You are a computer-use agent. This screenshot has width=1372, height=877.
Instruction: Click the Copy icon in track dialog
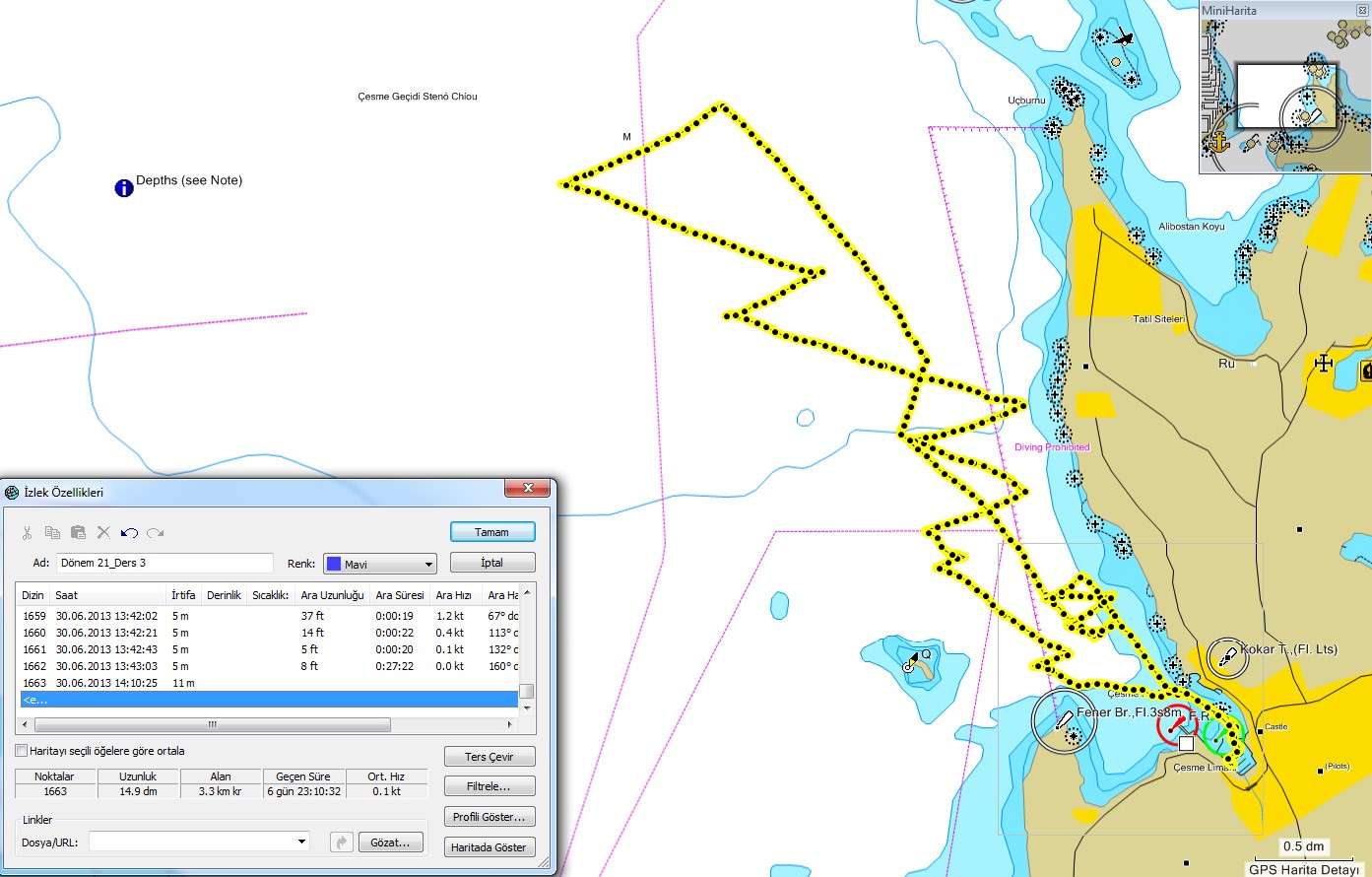pyautogui.click(x=52, y=533)
